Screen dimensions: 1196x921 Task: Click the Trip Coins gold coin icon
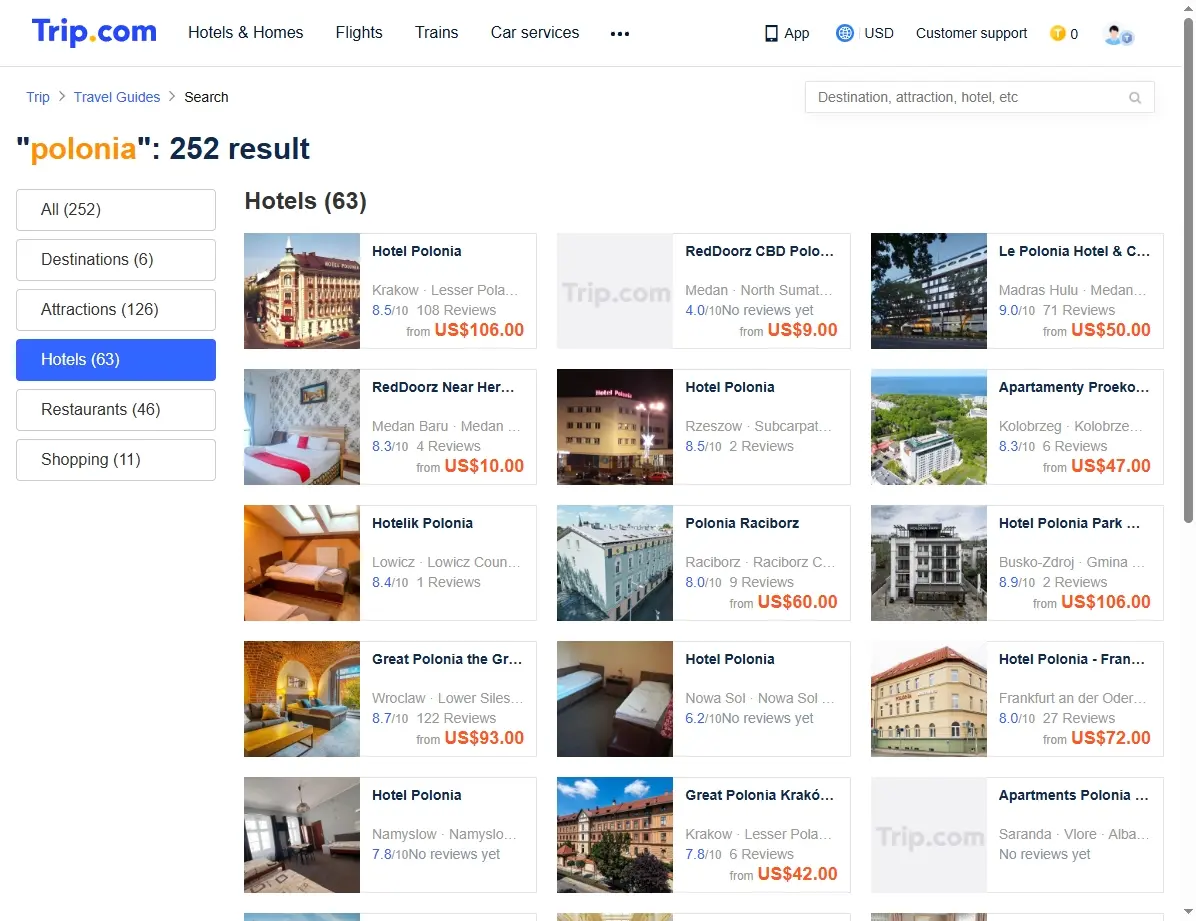click(x=1057, y=33)
